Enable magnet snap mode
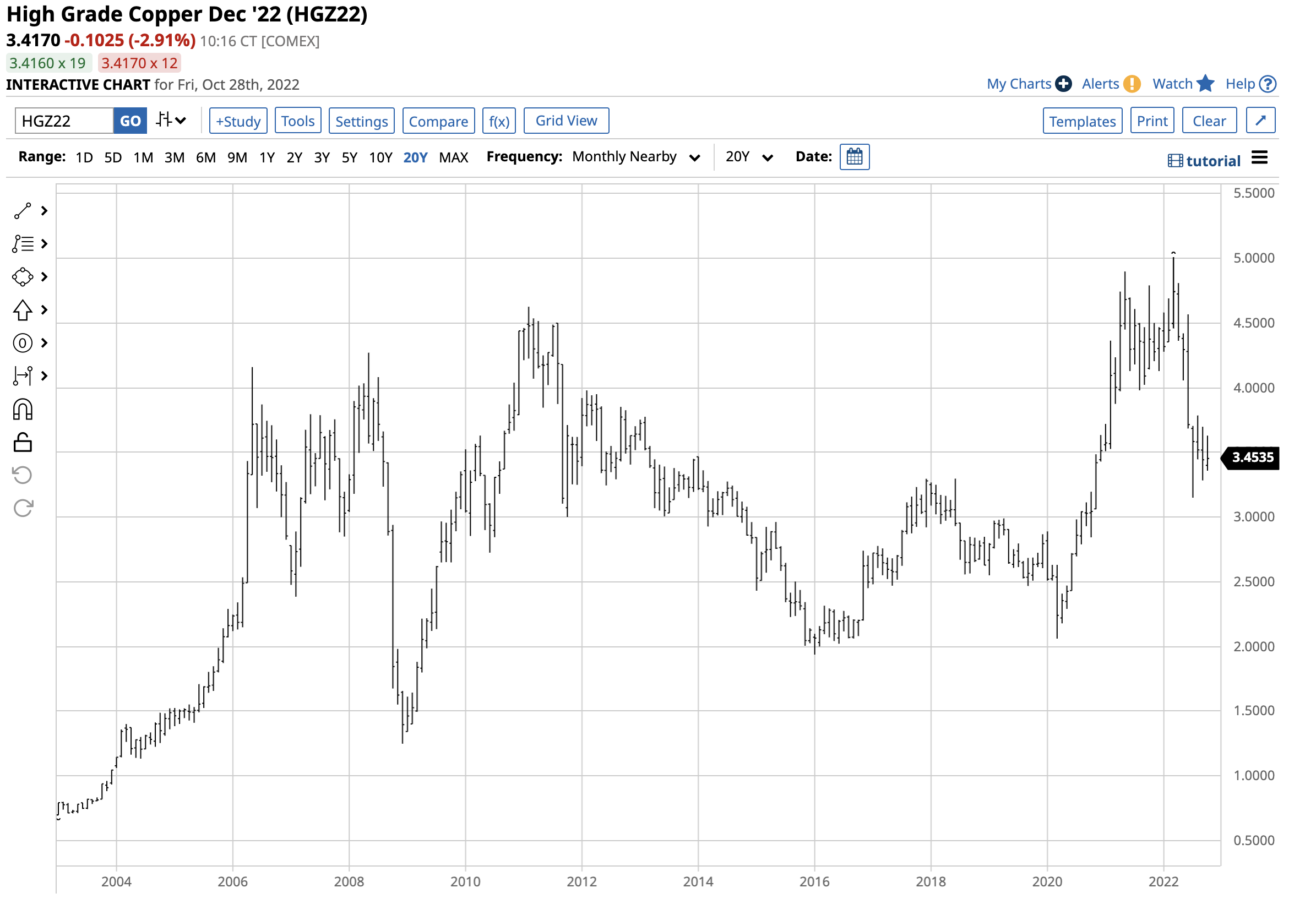This screenshot has height=915, width=1316. (23, 409)
